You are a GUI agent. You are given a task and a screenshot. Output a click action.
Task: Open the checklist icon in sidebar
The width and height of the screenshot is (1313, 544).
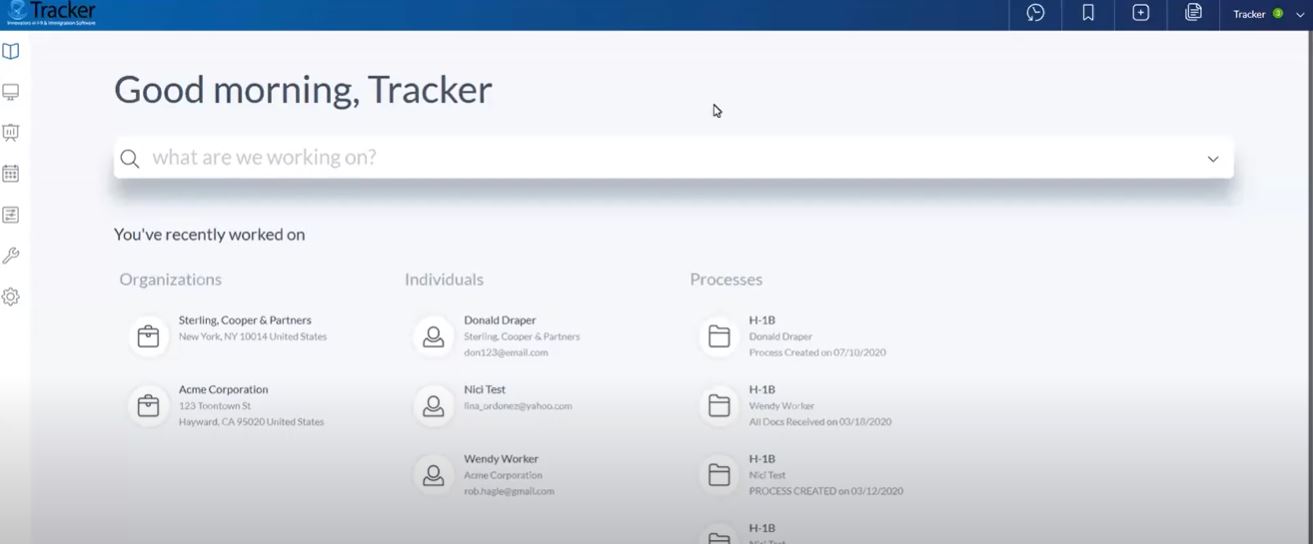tap(11, 215)
